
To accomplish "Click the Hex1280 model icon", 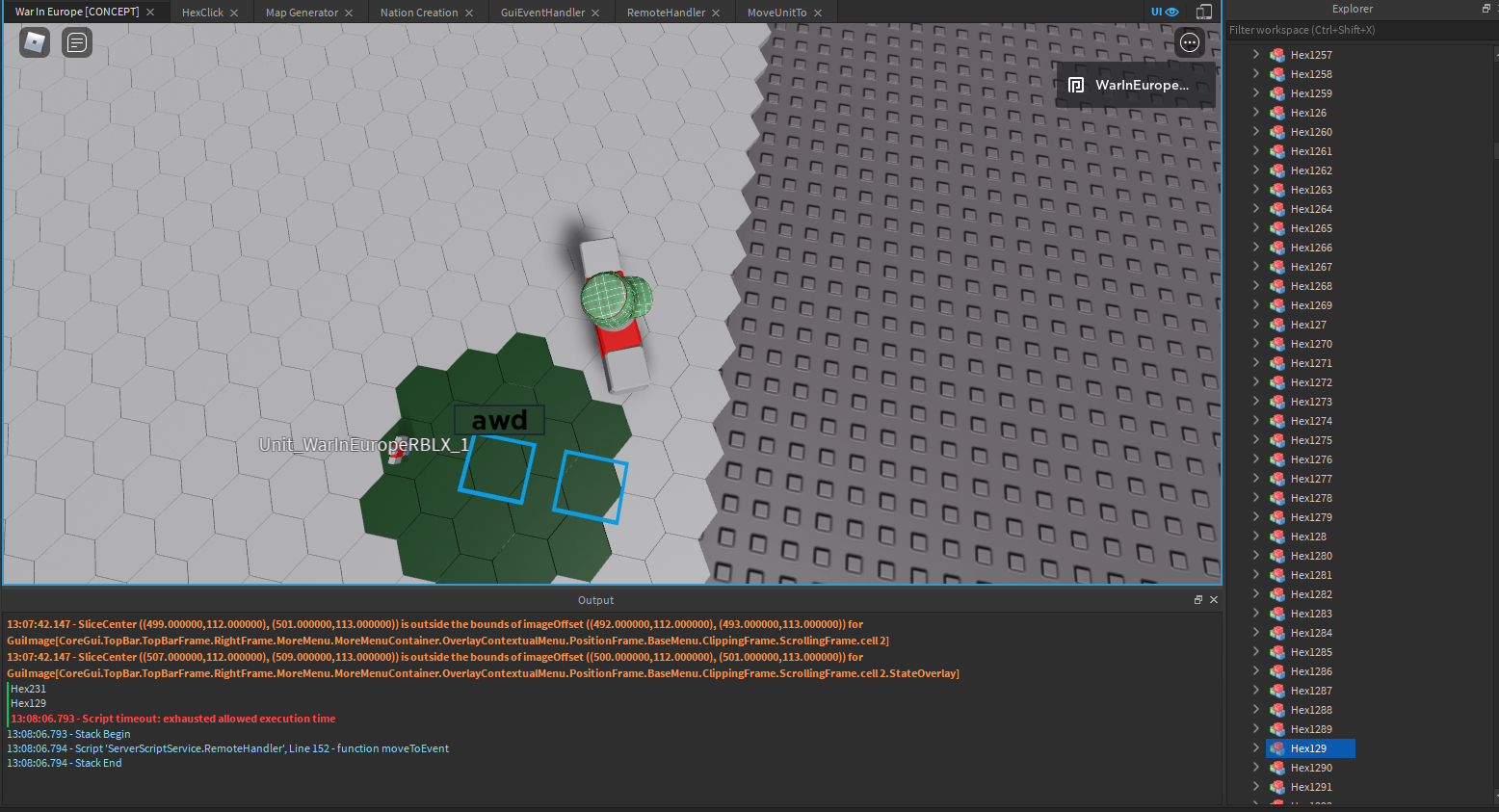I will point(1277,556).
